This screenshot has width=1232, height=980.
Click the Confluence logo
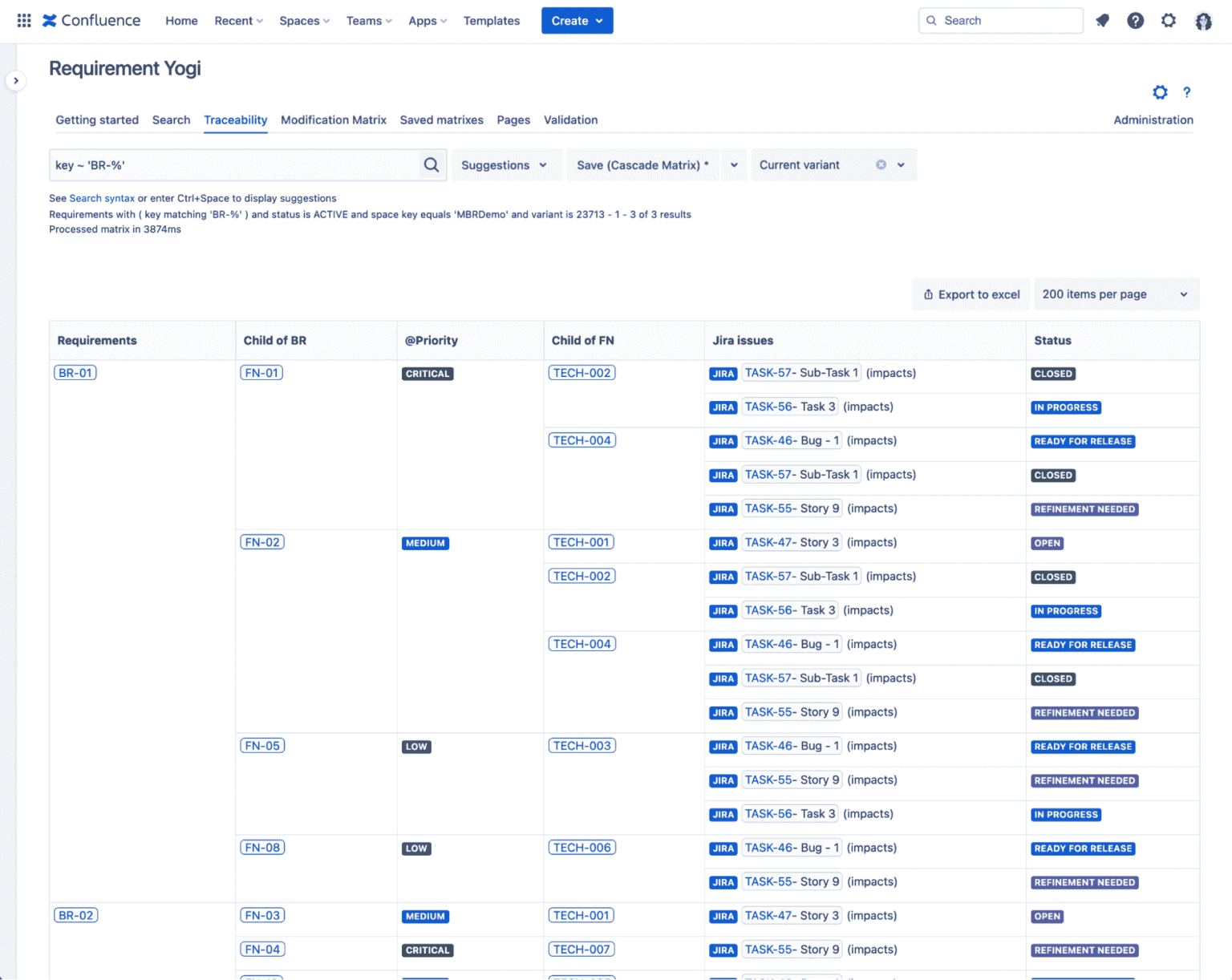91,20
